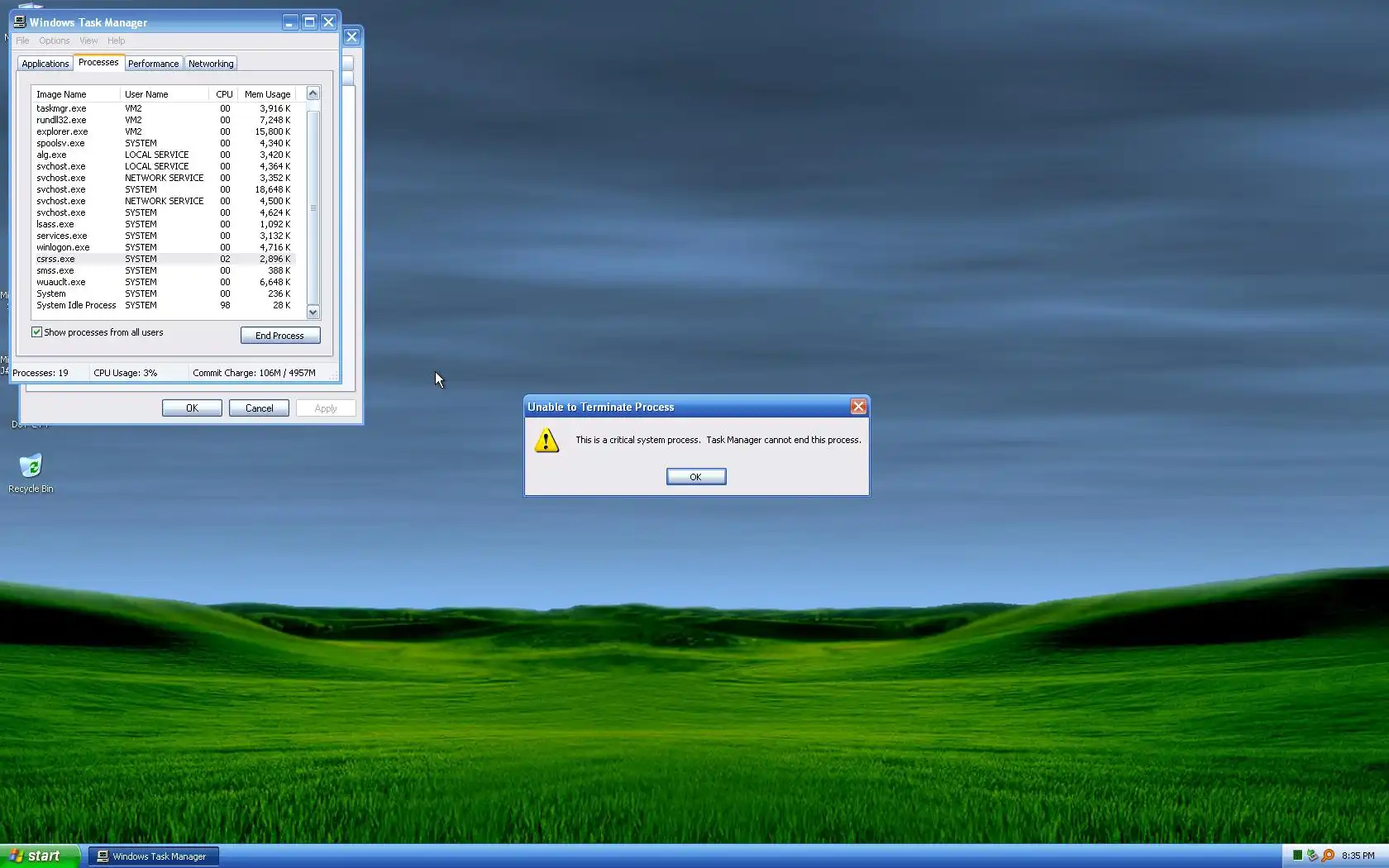
Task: Select the spoolsv.exe process row
Action: click(x=164, y=143)
